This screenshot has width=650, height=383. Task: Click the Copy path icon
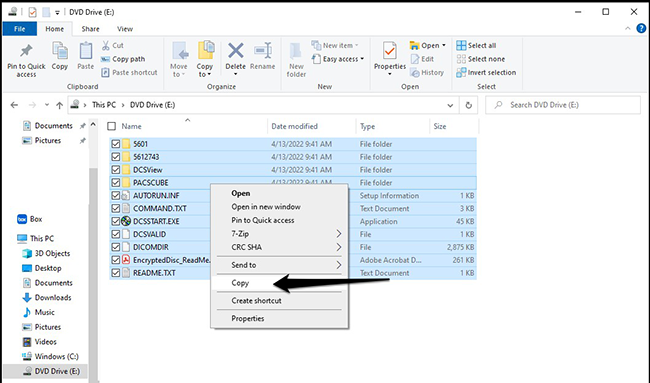(x=105, y=59)
